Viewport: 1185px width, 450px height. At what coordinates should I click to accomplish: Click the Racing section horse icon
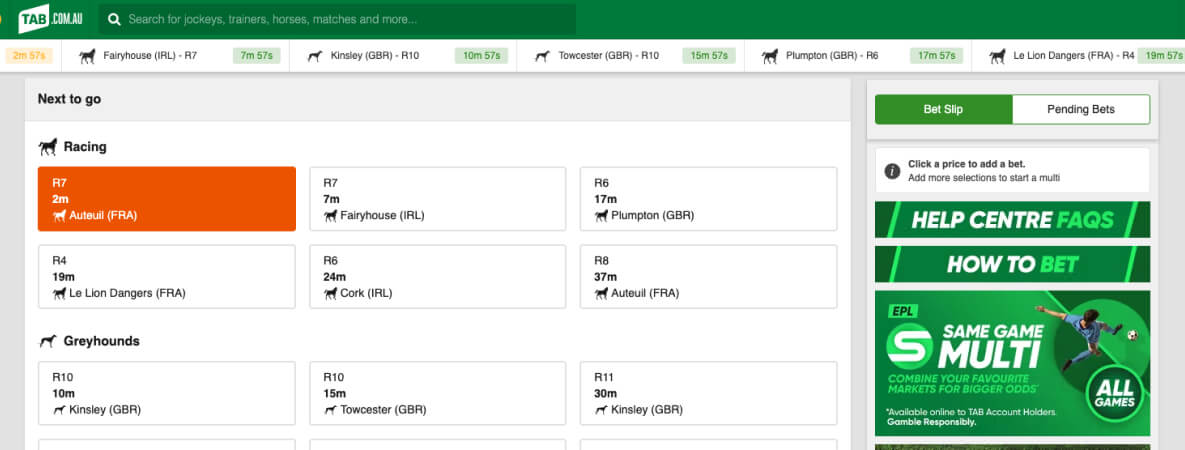coord(48,147)
